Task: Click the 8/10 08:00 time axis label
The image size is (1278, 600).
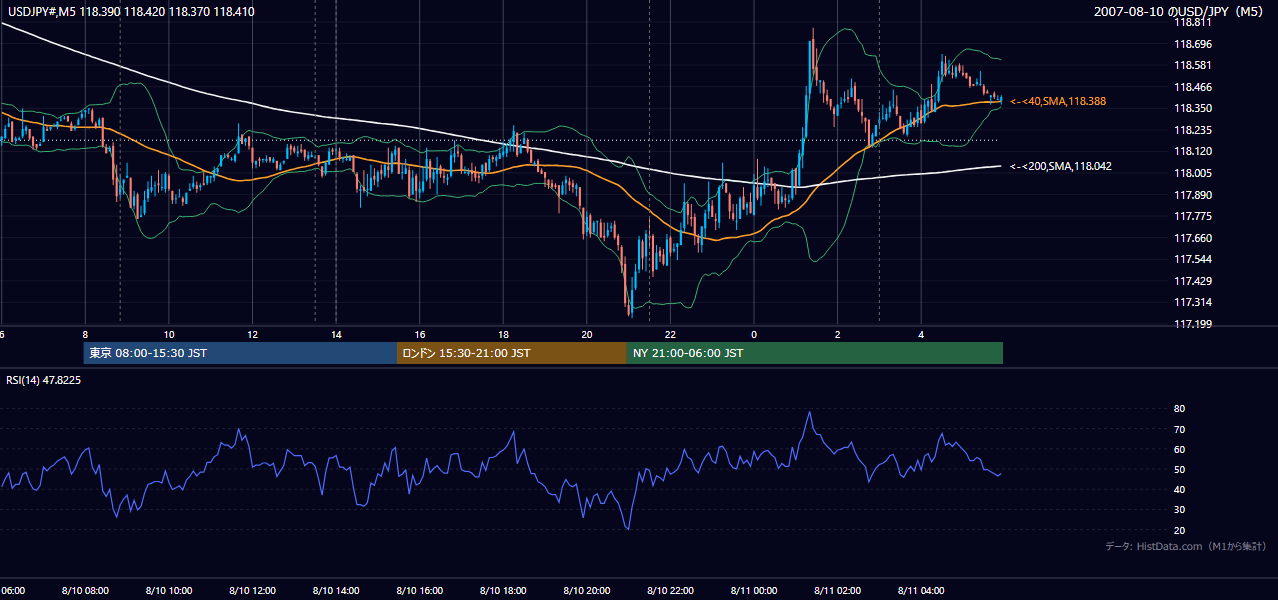Action: (85, 591)
